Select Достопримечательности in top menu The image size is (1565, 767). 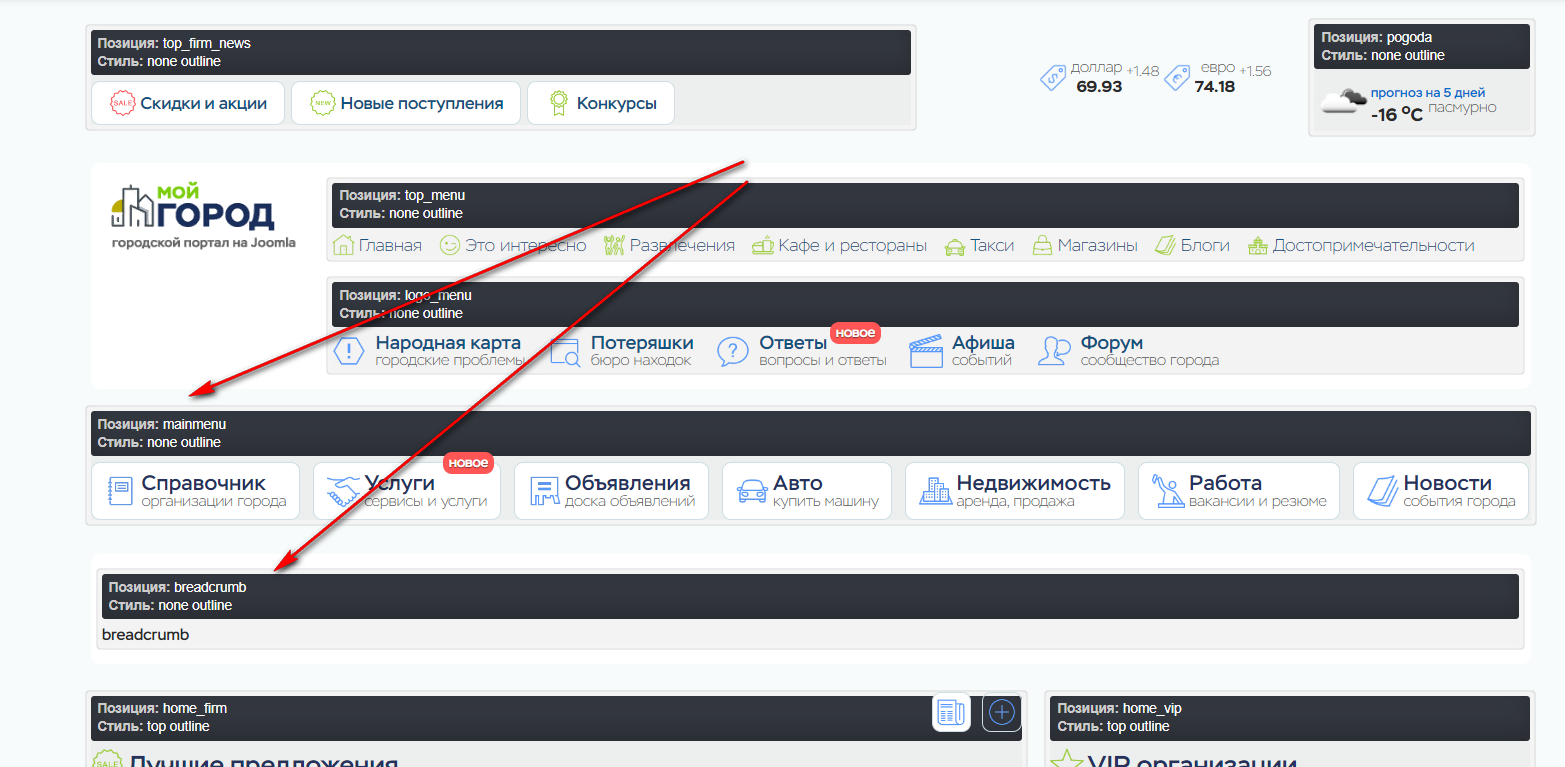(x=1360, y=246)
